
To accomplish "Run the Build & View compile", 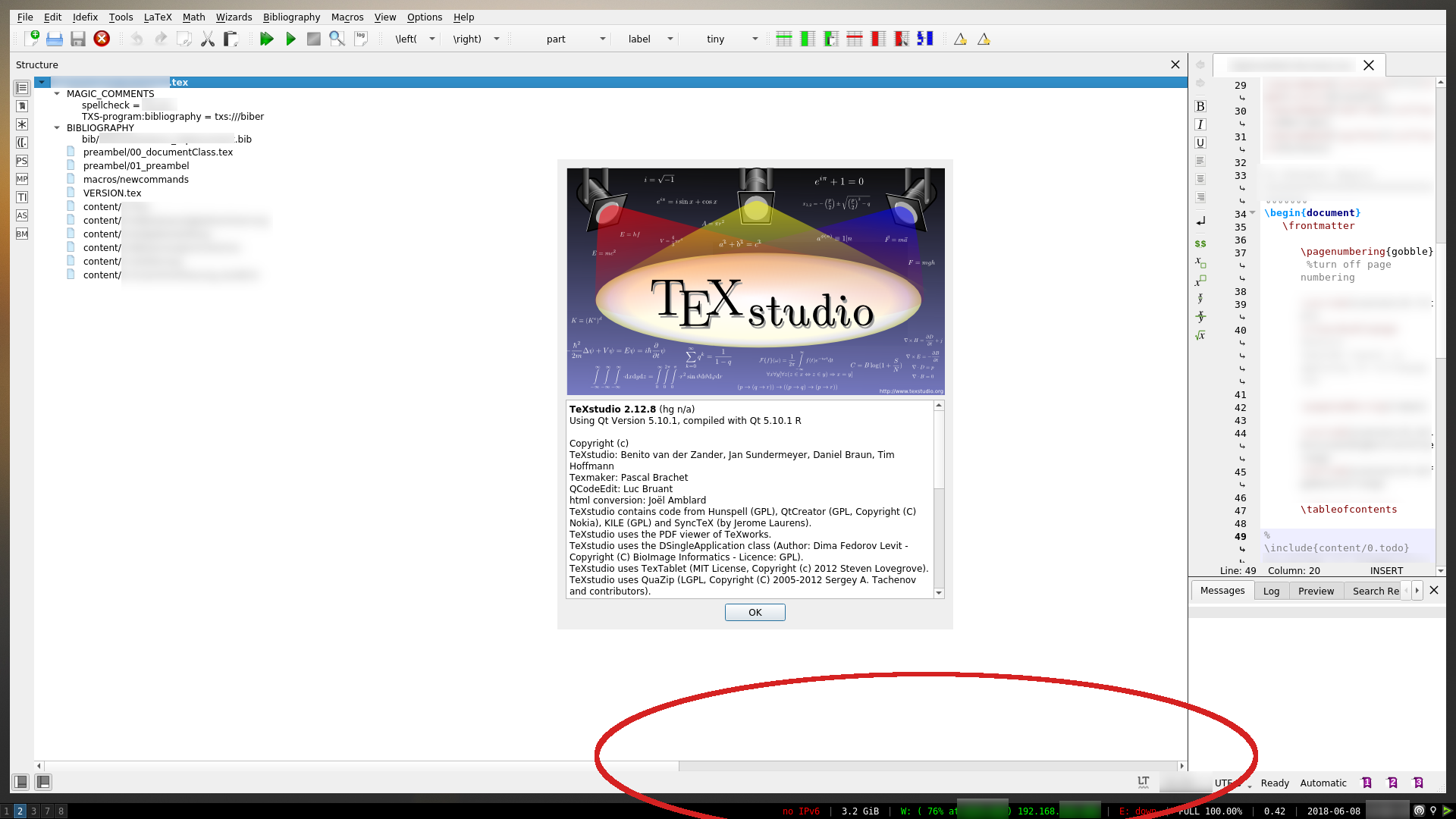I will [267, 39].
